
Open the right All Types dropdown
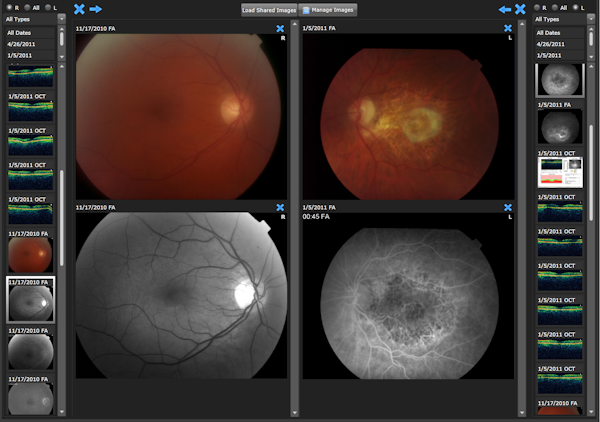coord(564,19)
